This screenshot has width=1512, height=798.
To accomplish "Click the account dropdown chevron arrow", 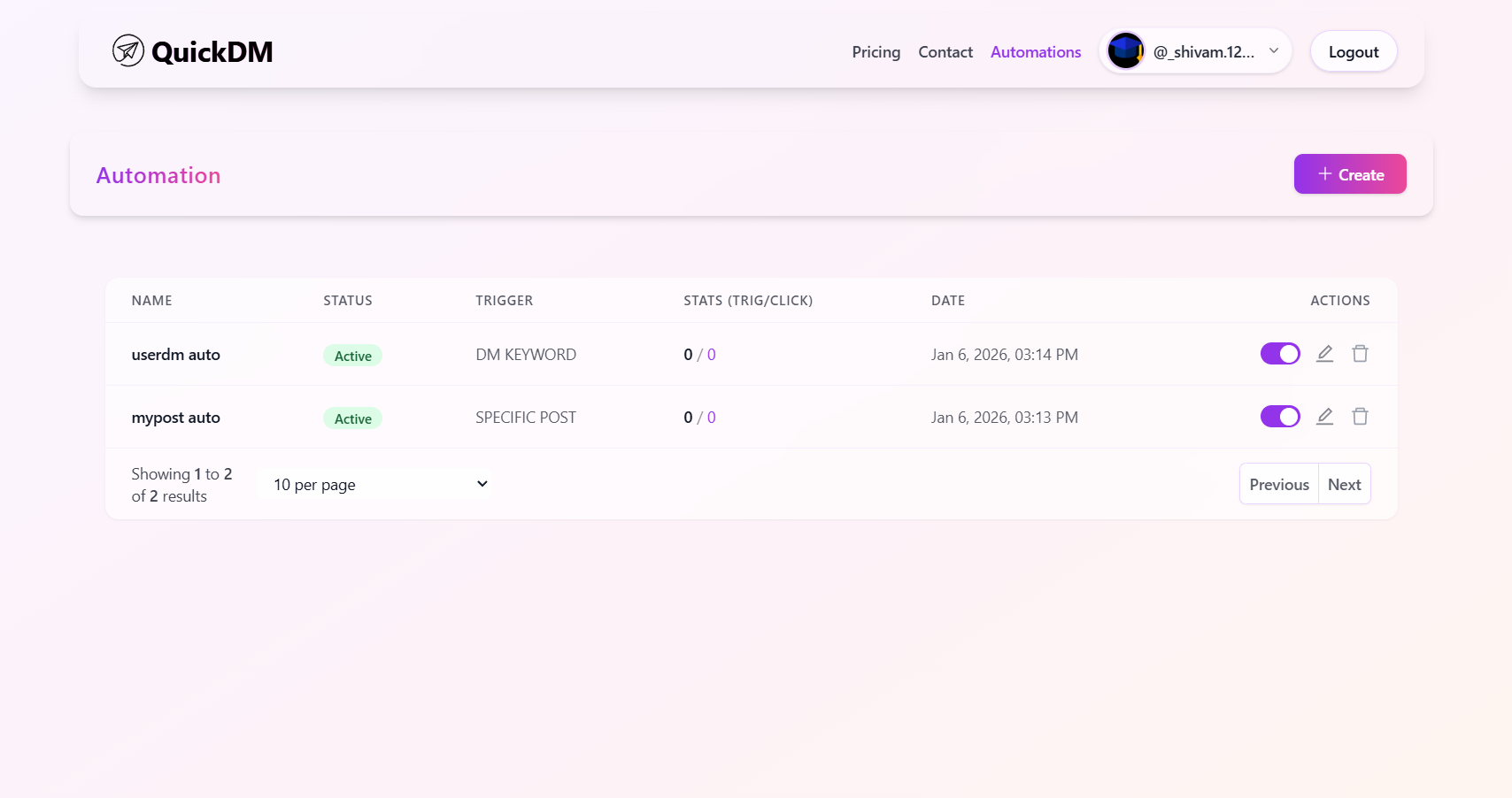I will pos(1273,51).
